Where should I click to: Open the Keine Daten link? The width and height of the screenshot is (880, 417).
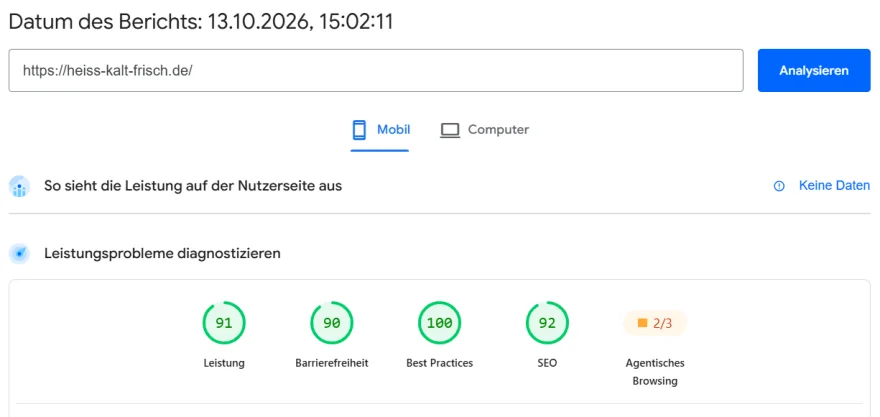(834, 186)
